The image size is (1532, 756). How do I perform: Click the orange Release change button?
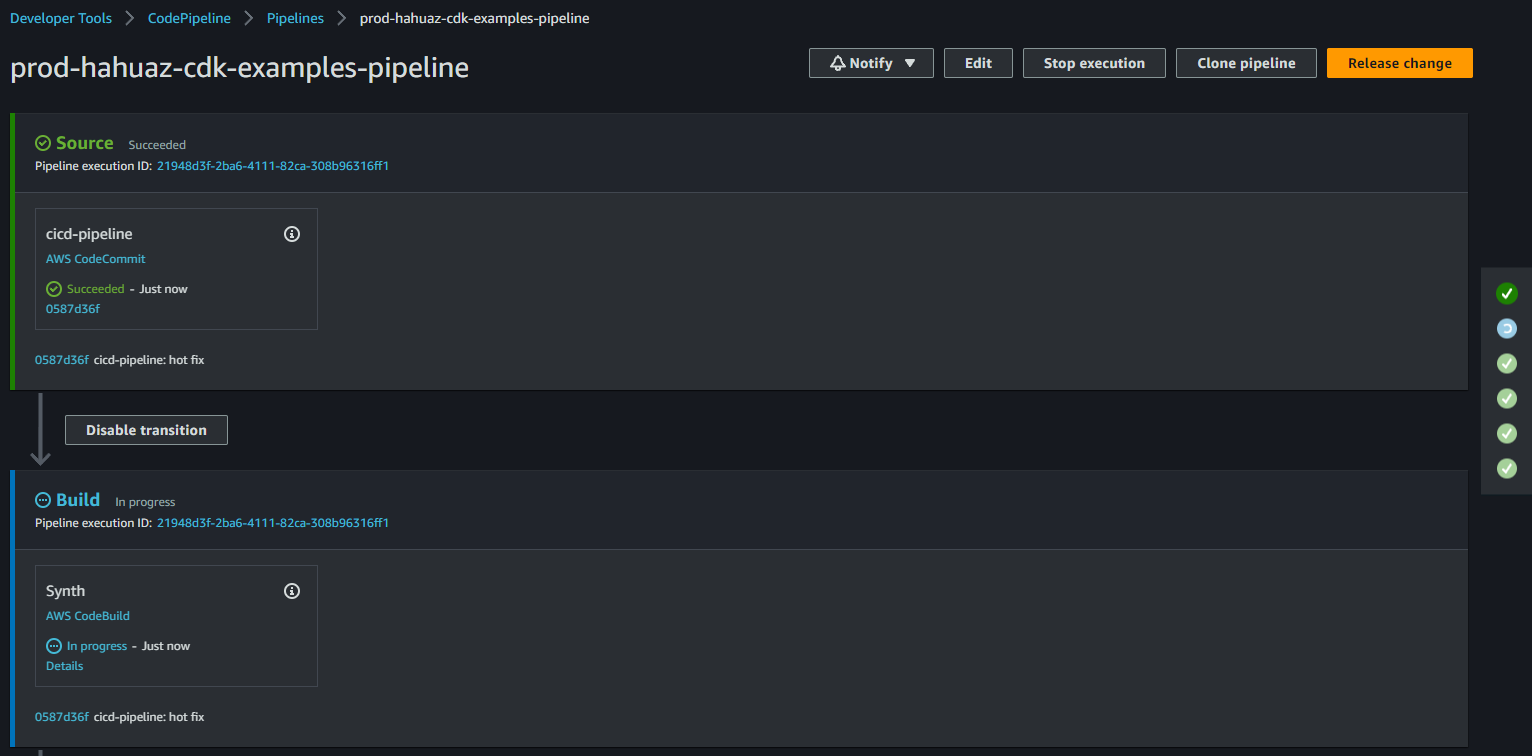1400,63
